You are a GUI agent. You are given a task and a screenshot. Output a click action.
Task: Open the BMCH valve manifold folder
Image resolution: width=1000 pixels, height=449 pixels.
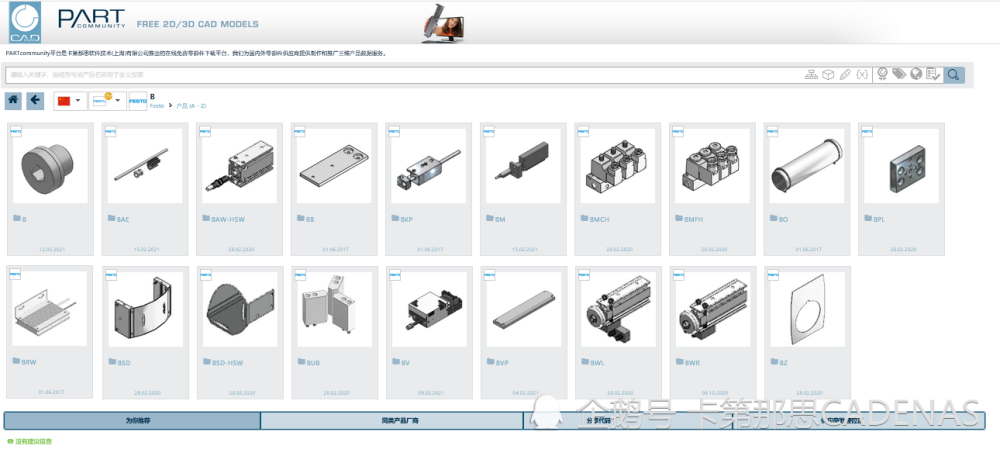(618, 189)
